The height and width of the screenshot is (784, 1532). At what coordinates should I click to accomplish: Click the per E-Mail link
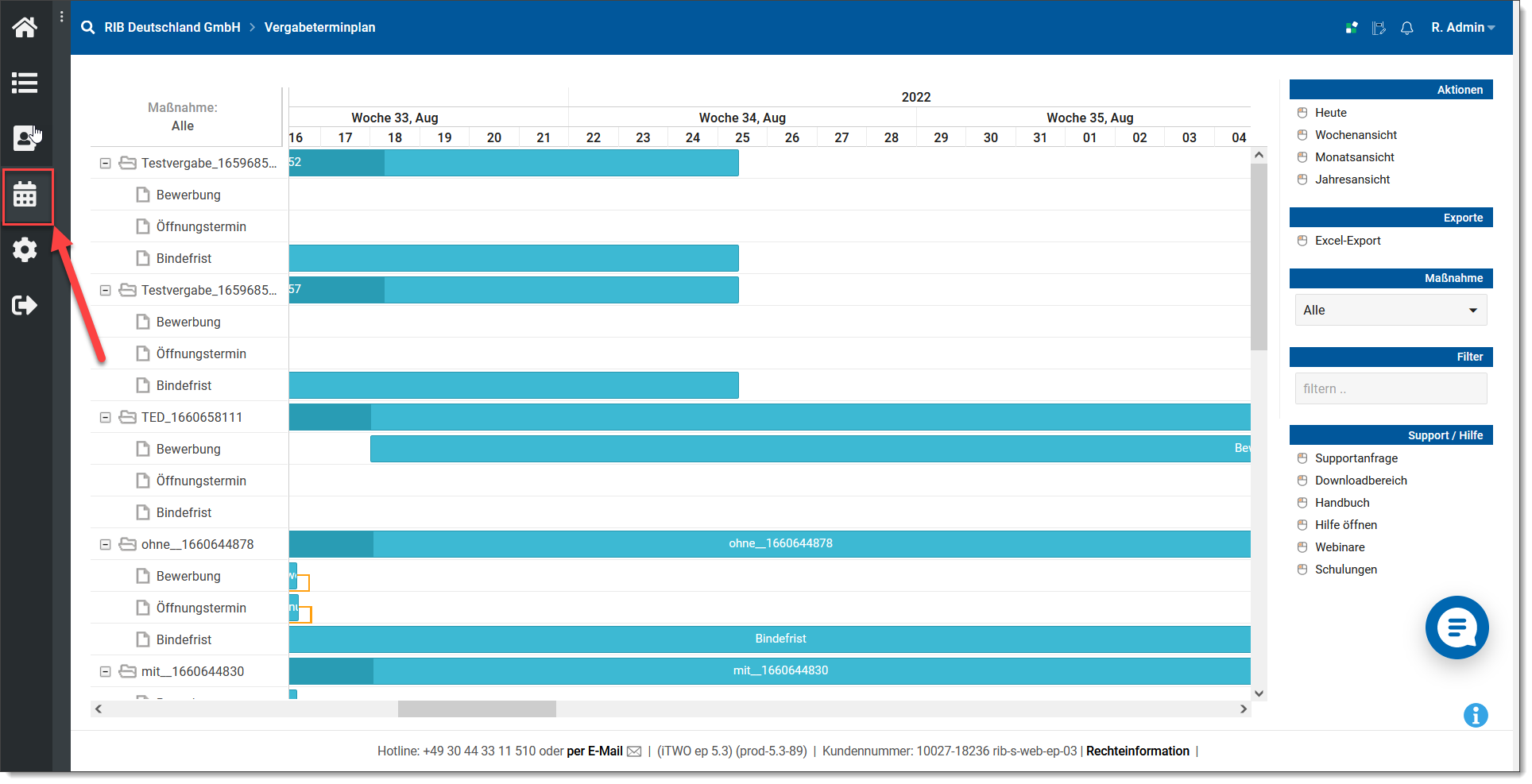594,751
